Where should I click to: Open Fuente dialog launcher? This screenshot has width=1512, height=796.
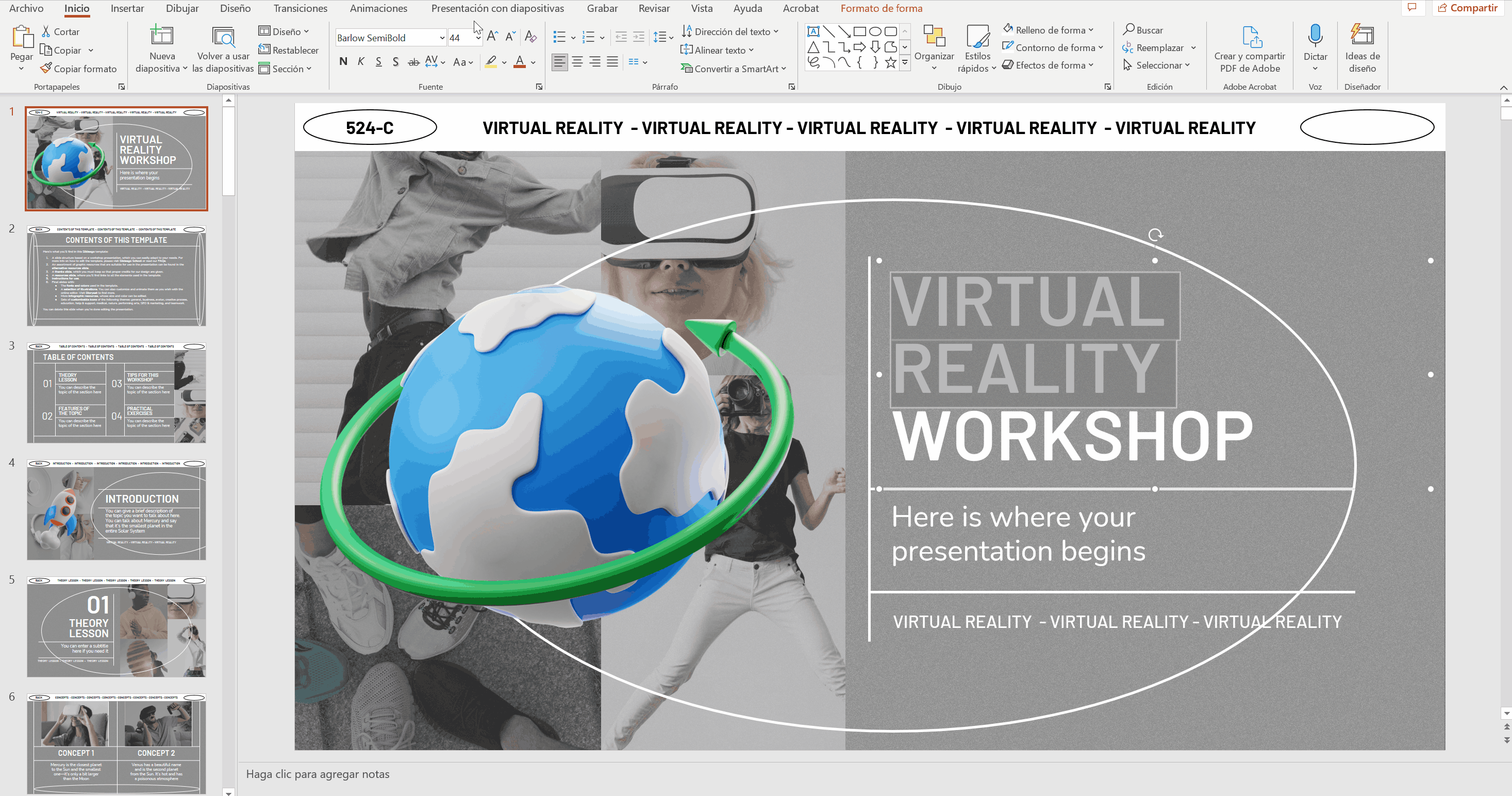coord(539,87)
